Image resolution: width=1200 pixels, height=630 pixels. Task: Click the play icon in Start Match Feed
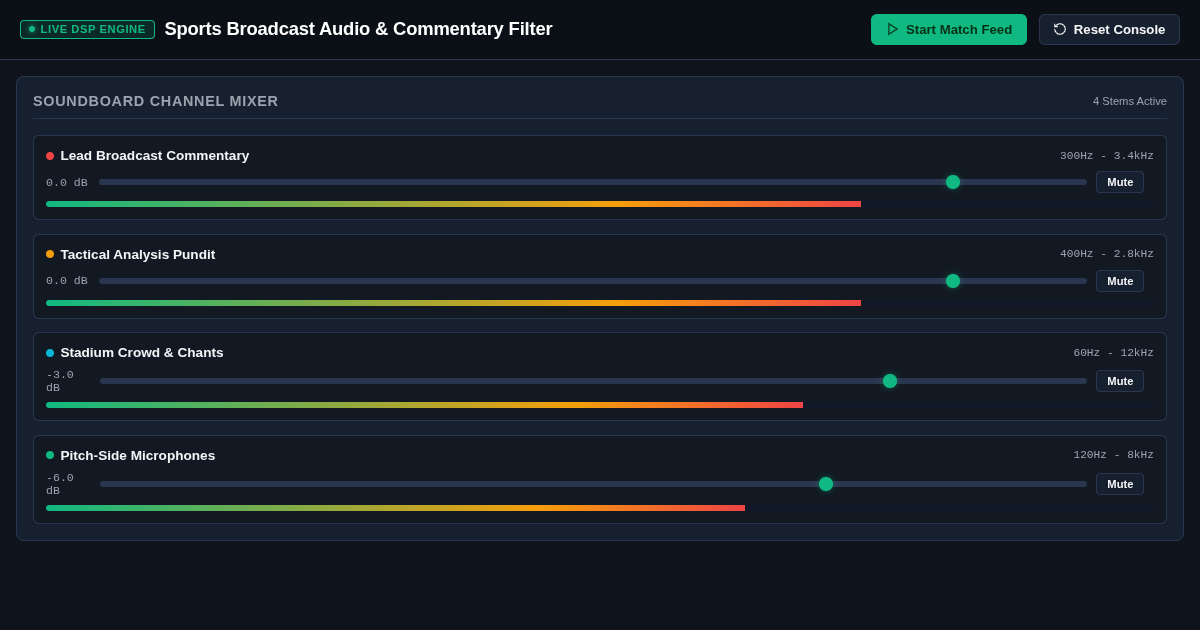[893, 29]
